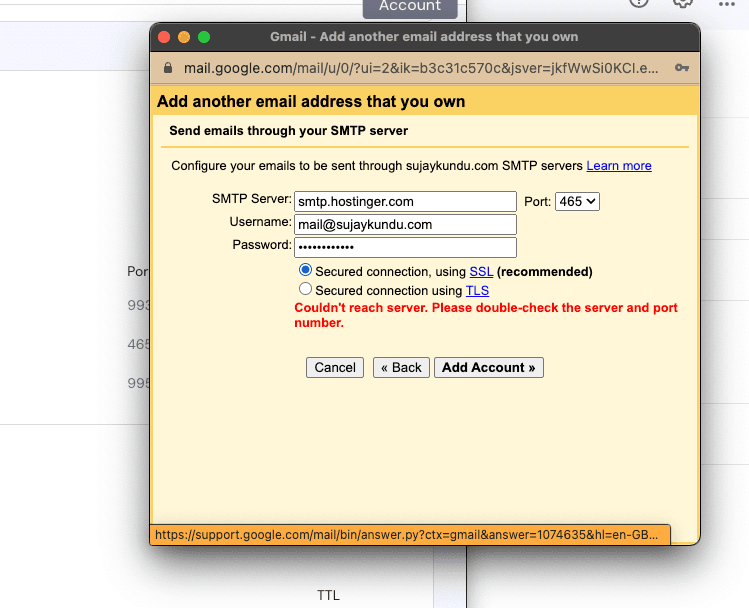
Task: Open the SSL link
Action: click(x=481, y=272)
